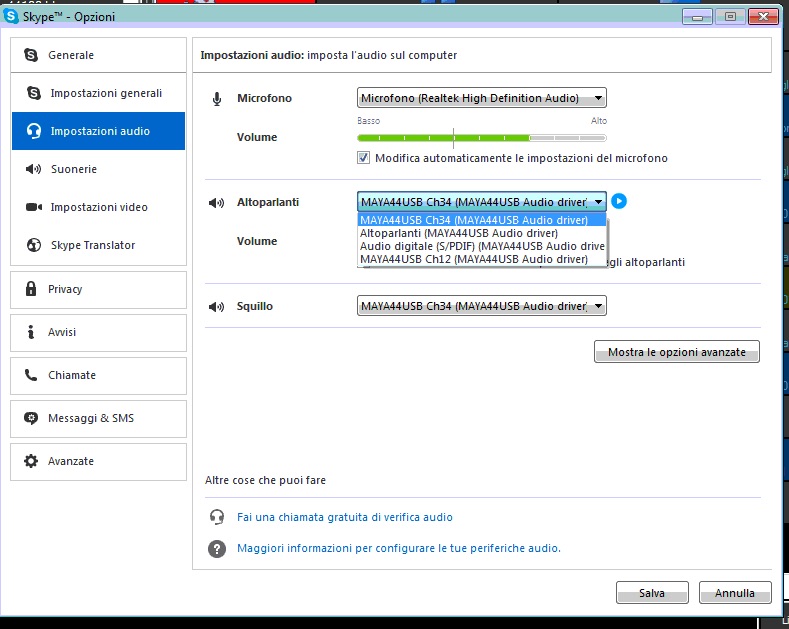Click the speaker icon beside Suonerie

tap(34, 169)
